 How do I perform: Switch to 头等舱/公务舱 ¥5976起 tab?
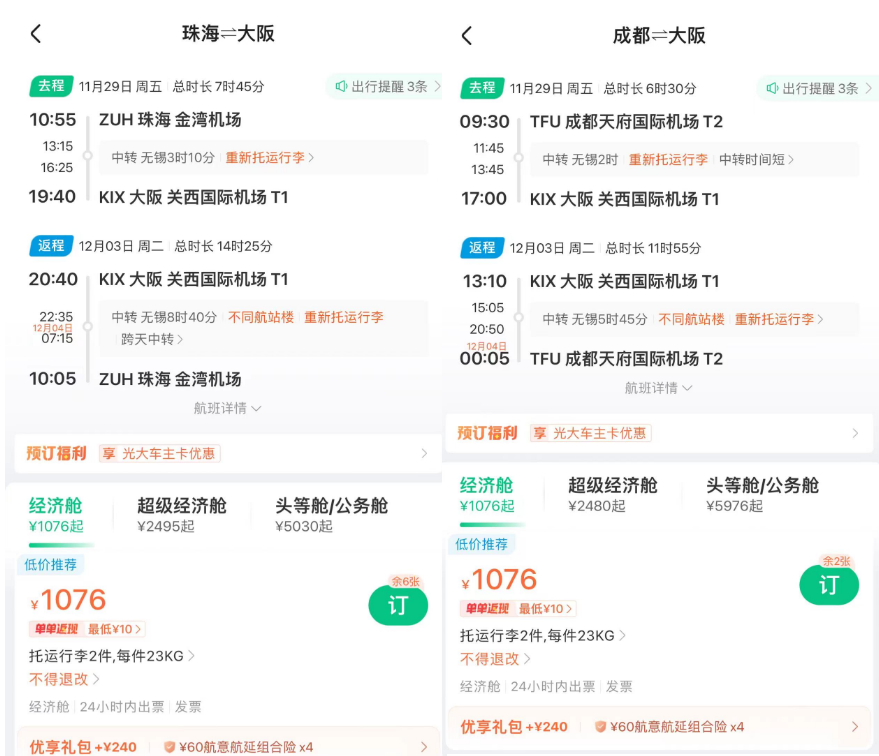pos(762,495)
